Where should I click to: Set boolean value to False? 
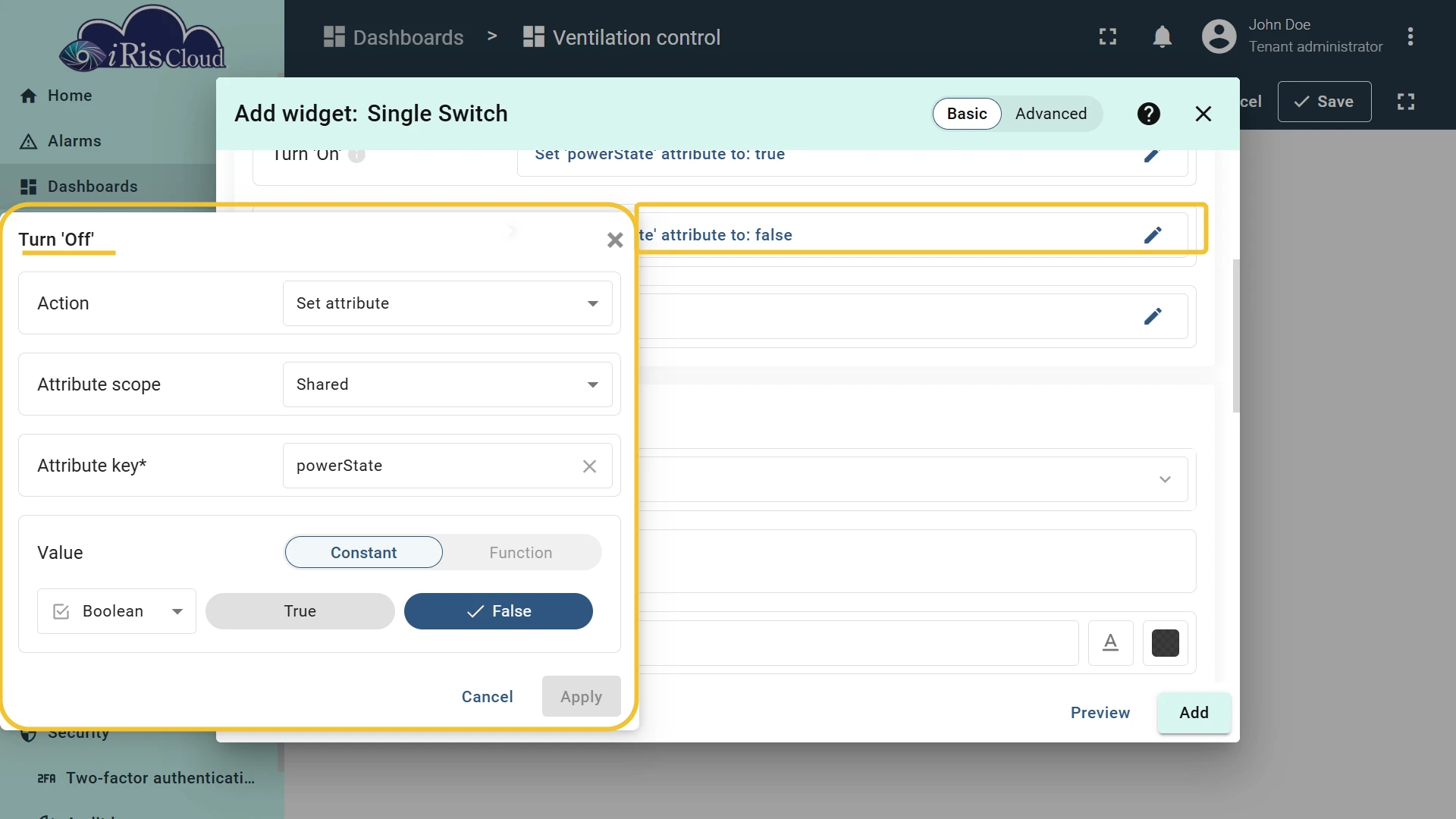(x=498, y=611)
